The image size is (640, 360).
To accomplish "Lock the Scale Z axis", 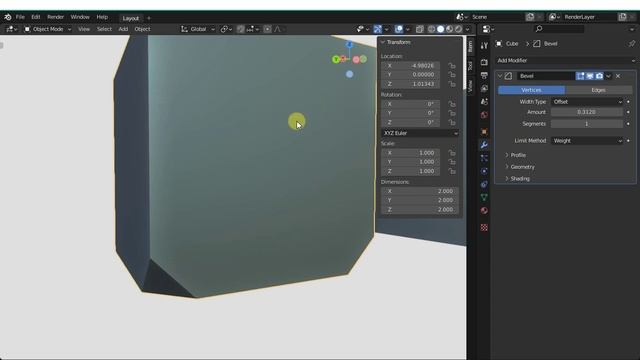I will [452, 171].
